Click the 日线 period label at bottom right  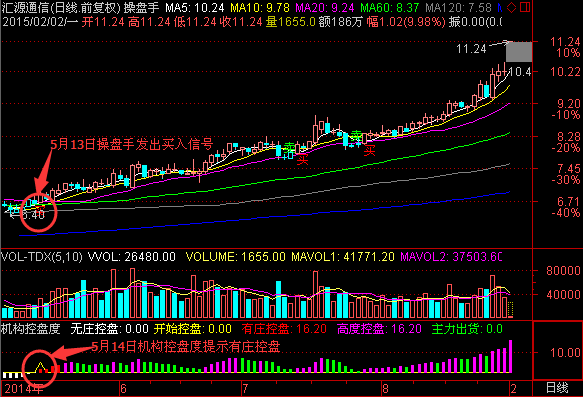(557, 388)
